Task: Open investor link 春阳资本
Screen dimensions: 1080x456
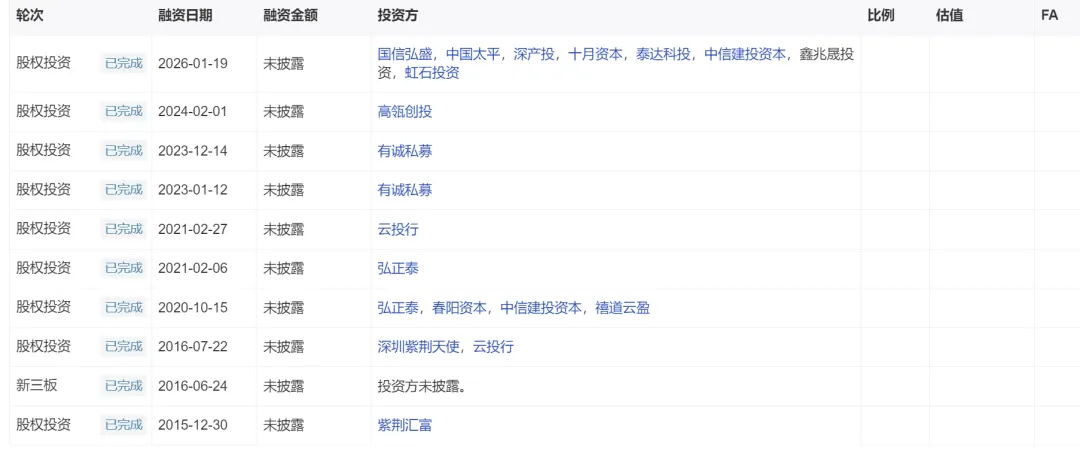Action: point(459,308)
